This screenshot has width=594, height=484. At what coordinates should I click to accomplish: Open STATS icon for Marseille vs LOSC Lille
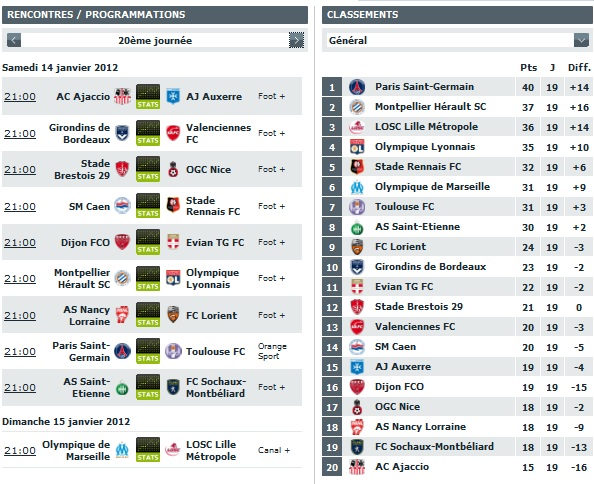point(148,450)
